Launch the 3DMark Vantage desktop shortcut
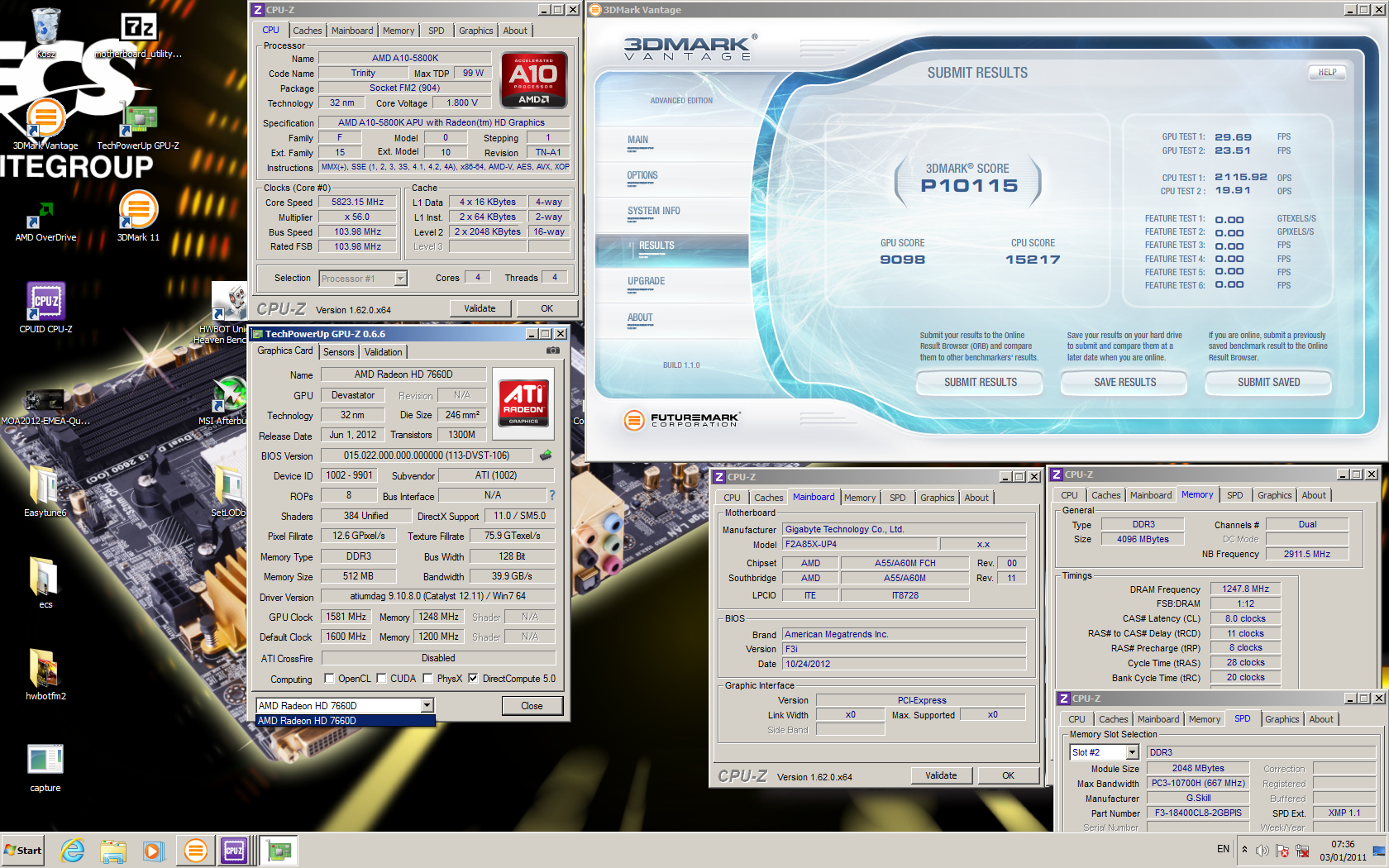Screen dimensions: 1389x868 click(x=45, y=124)
